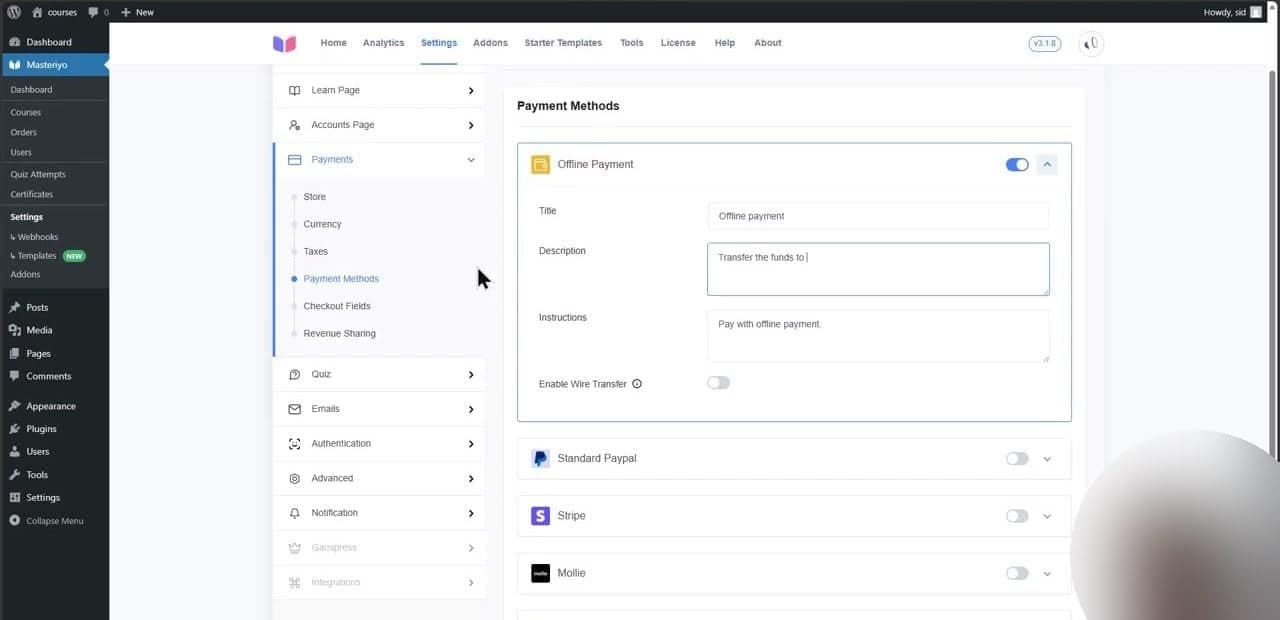
Task: Expand the Accounts Page settings section
Action: tap(379, 125)
